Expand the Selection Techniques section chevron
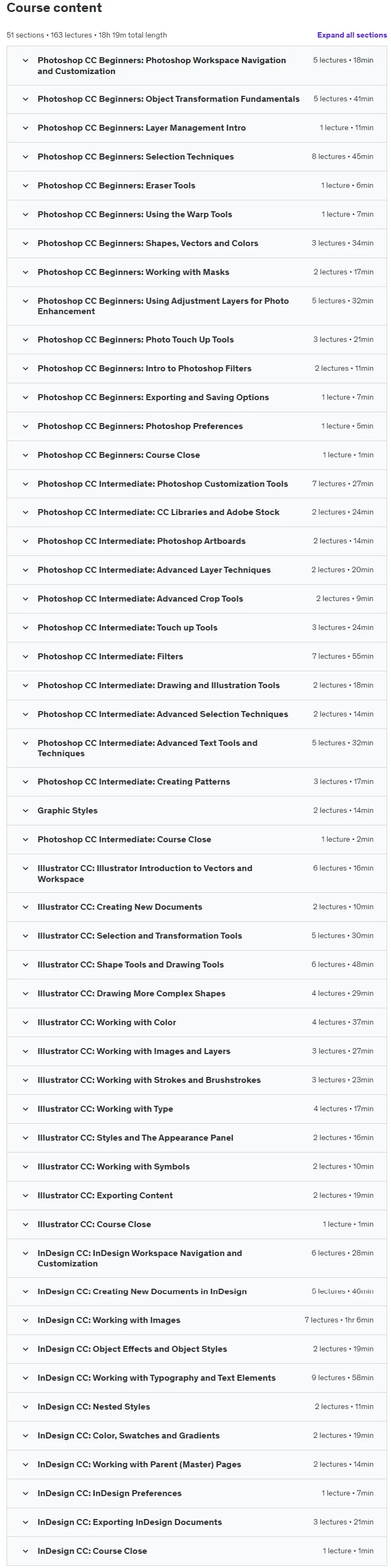This screenshot has width=391, height=1568. click(26, 156)
